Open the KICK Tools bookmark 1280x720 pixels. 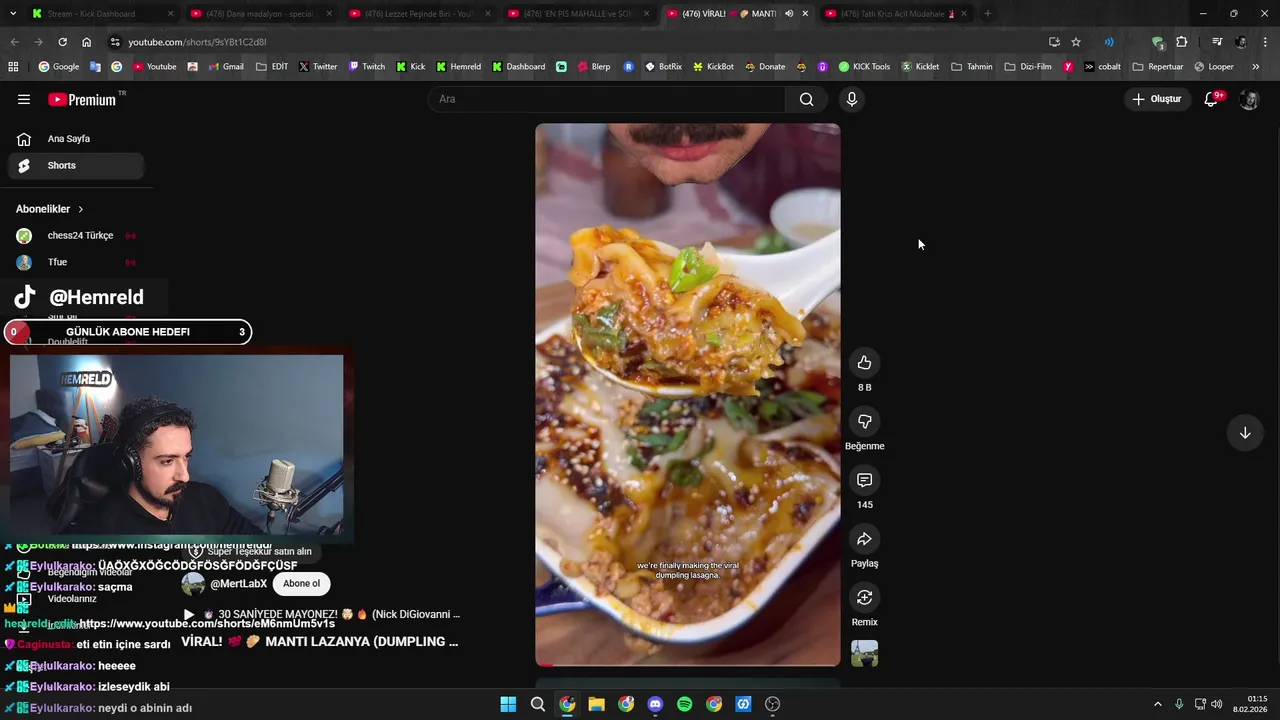[x=864, y=67]
